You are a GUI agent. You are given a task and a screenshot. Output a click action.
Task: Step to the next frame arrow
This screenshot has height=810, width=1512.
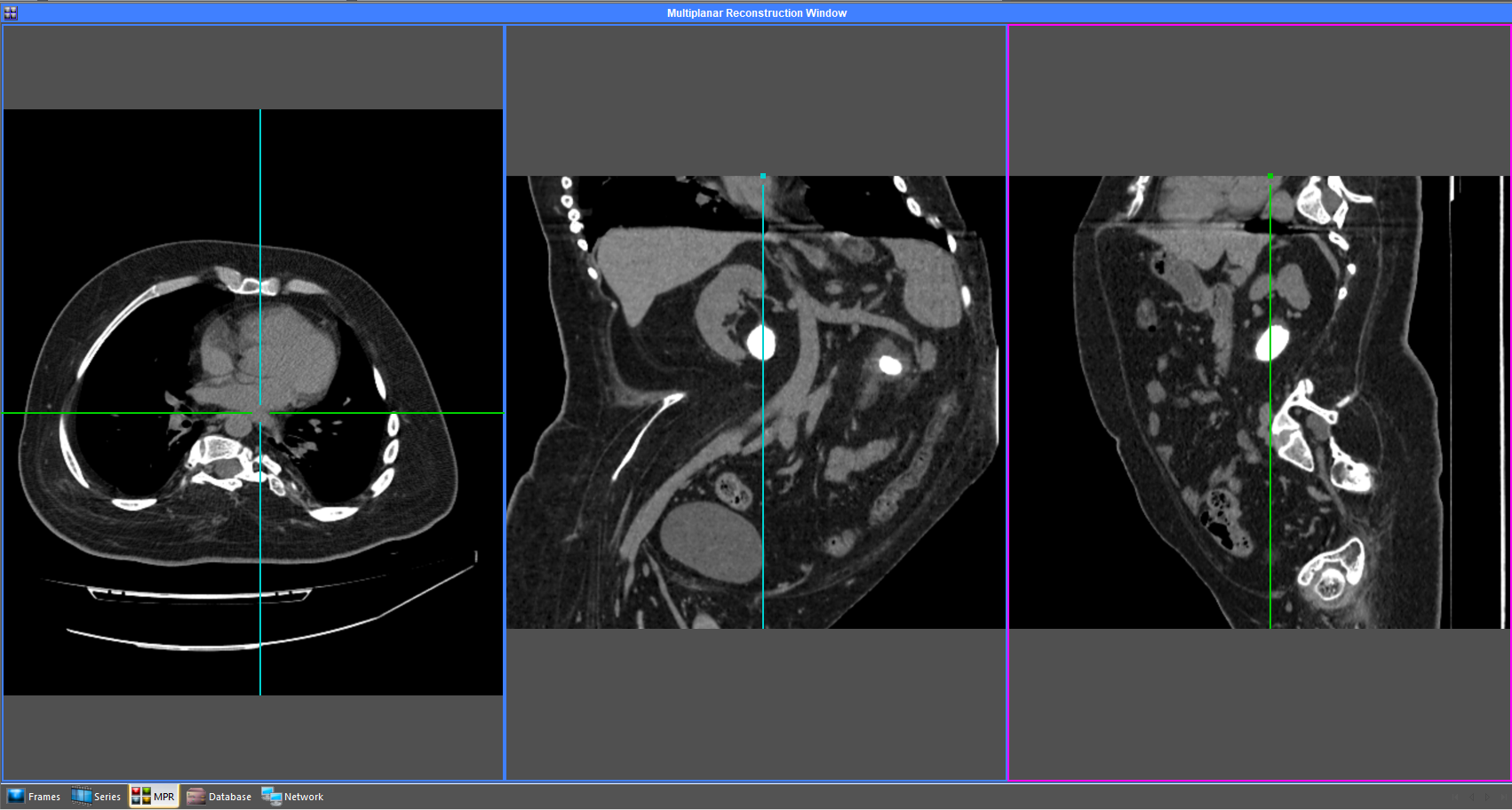[x=1489, y=798]
